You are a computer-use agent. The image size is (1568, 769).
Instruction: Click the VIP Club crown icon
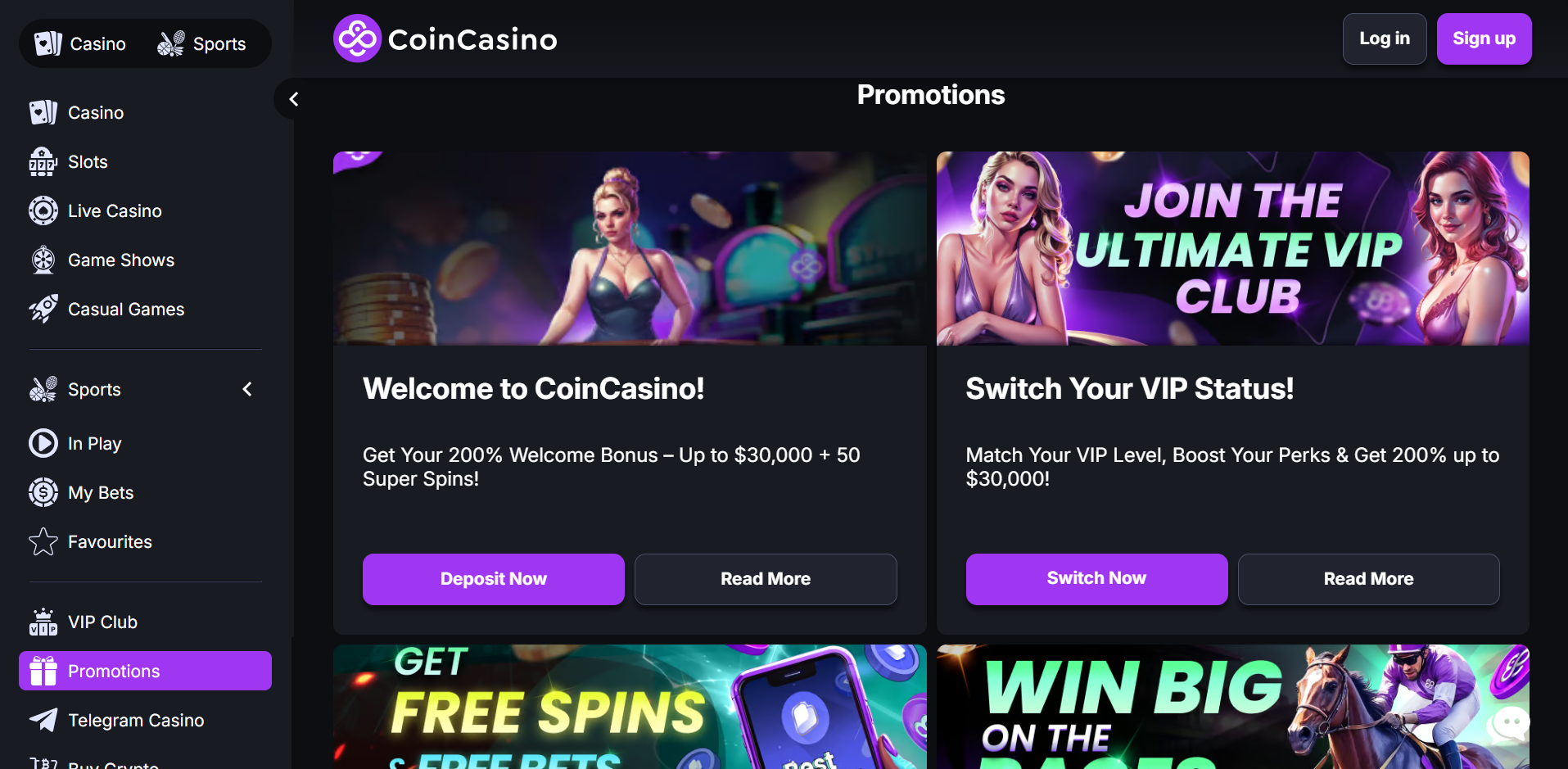[43, 622]
